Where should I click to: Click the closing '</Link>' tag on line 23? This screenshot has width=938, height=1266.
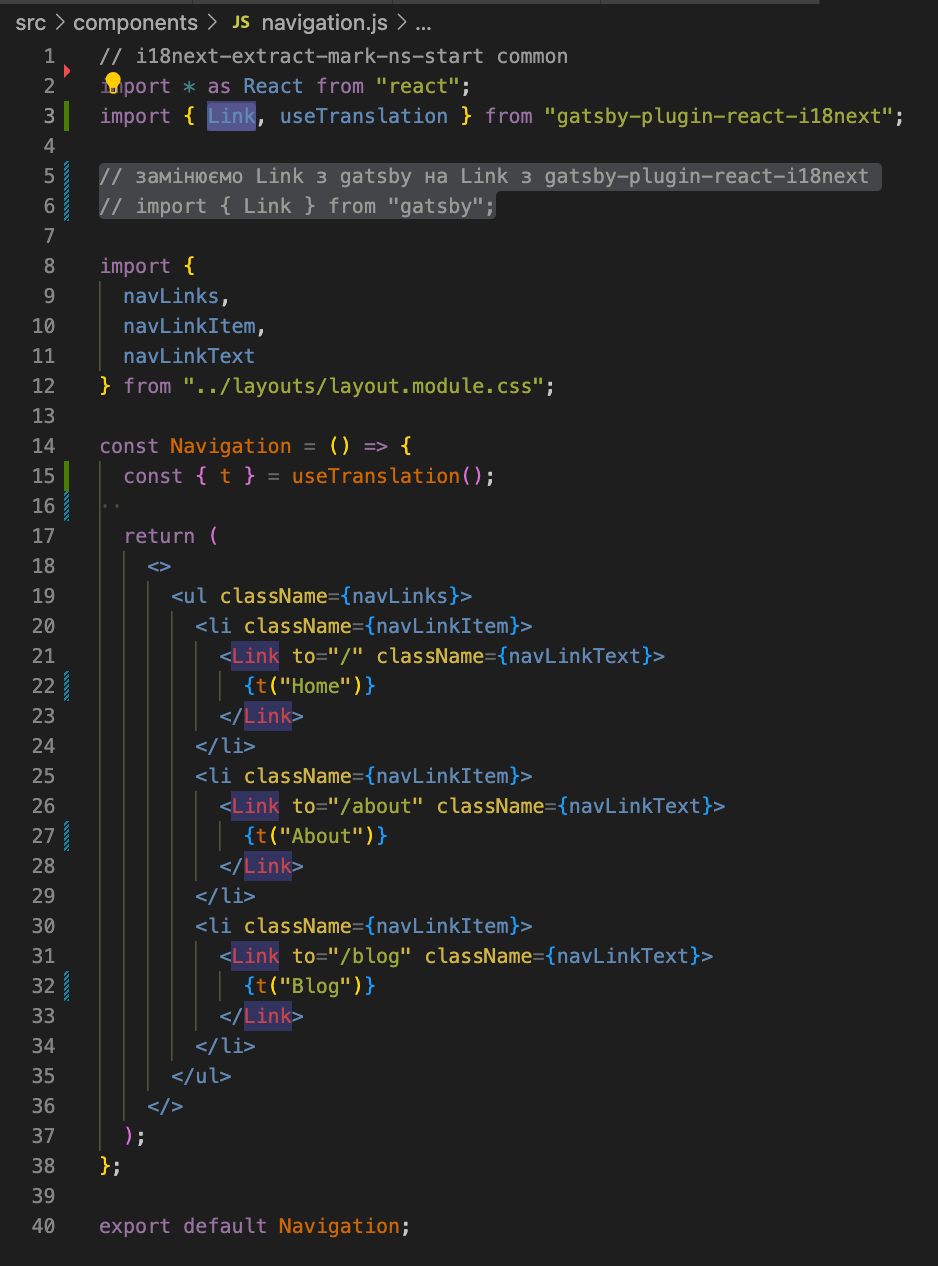tap(262, 716)
